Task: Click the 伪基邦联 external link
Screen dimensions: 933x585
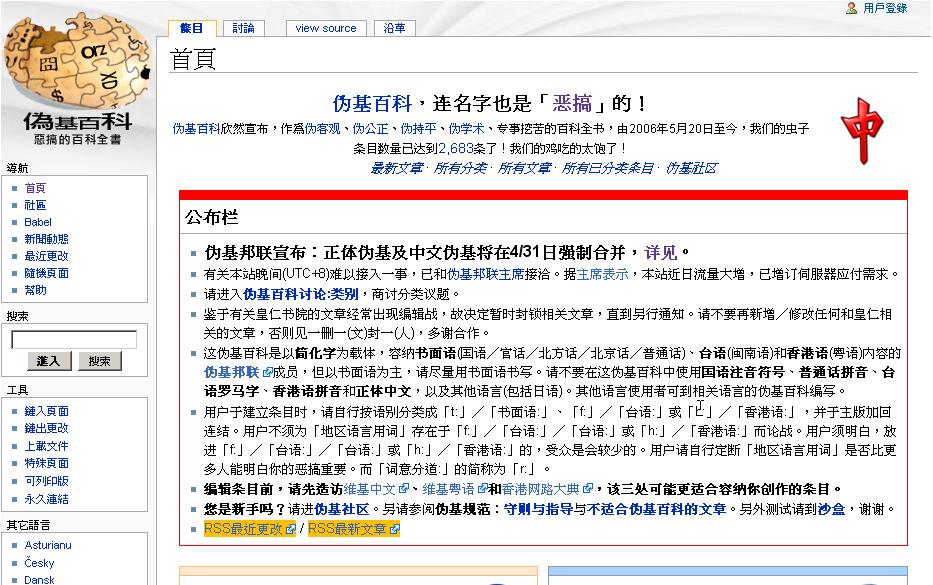Action: point(231,372)
